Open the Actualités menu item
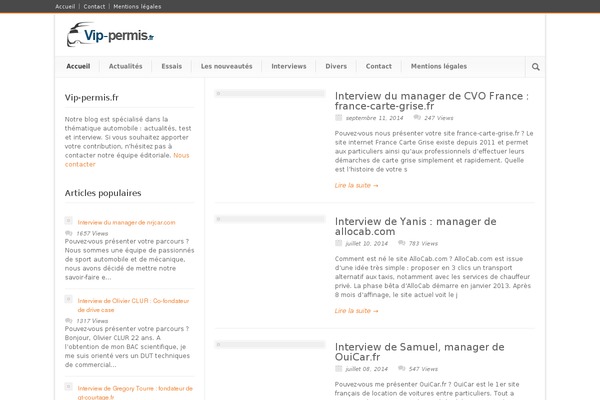 point(126,66)
